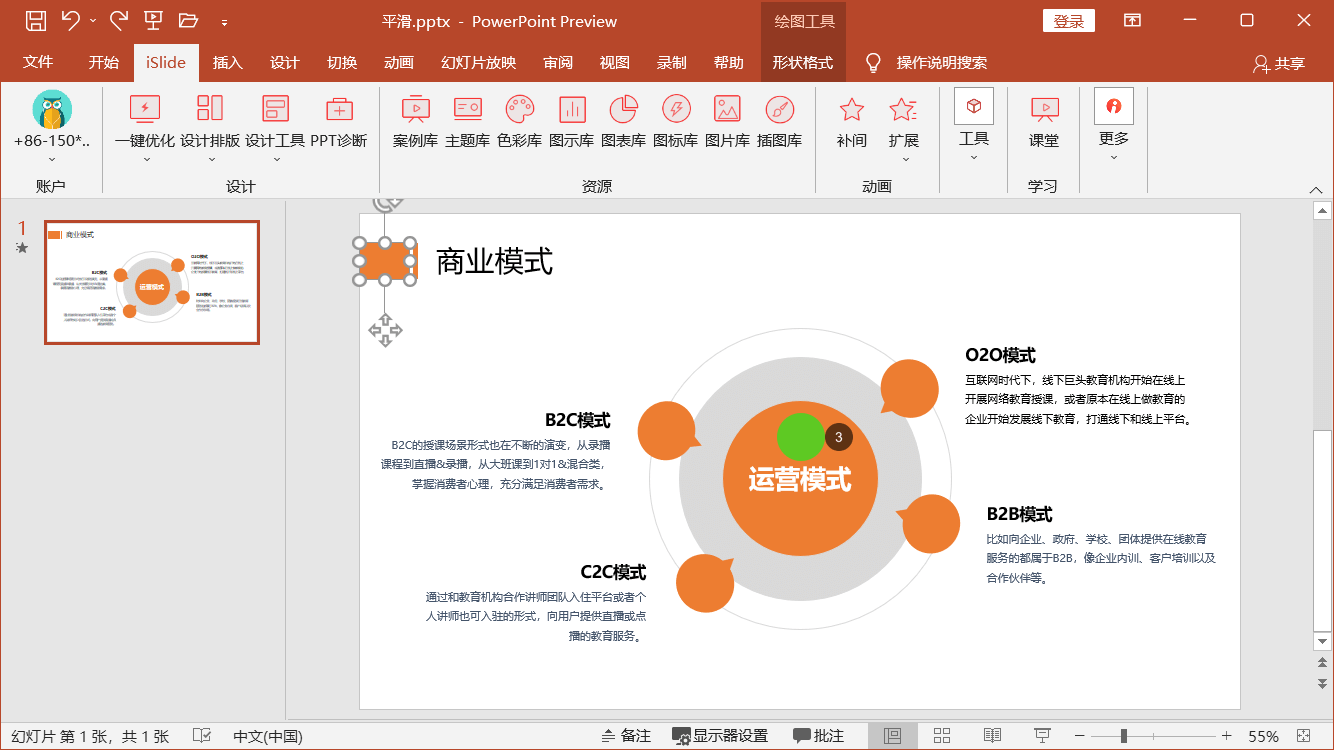Switch to Normal view icon
Viewport: 1334px width, 750px height.
pos(893,736)
